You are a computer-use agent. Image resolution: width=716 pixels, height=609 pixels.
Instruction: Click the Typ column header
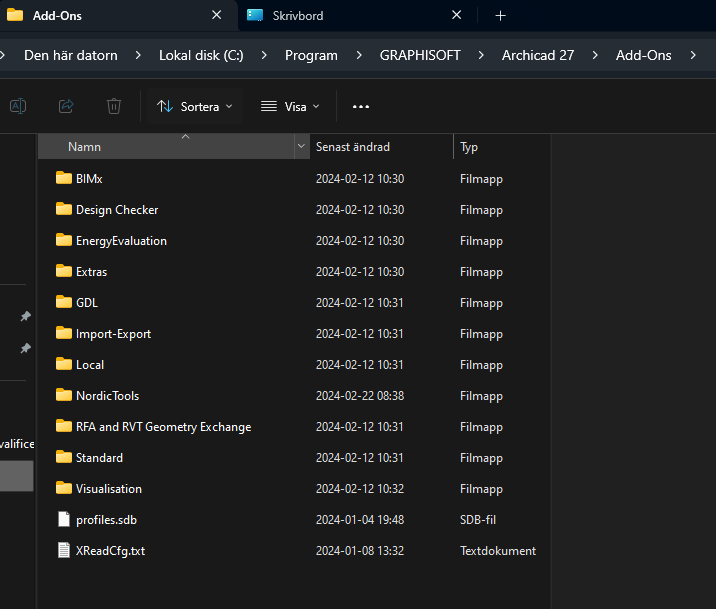point(469,147)
